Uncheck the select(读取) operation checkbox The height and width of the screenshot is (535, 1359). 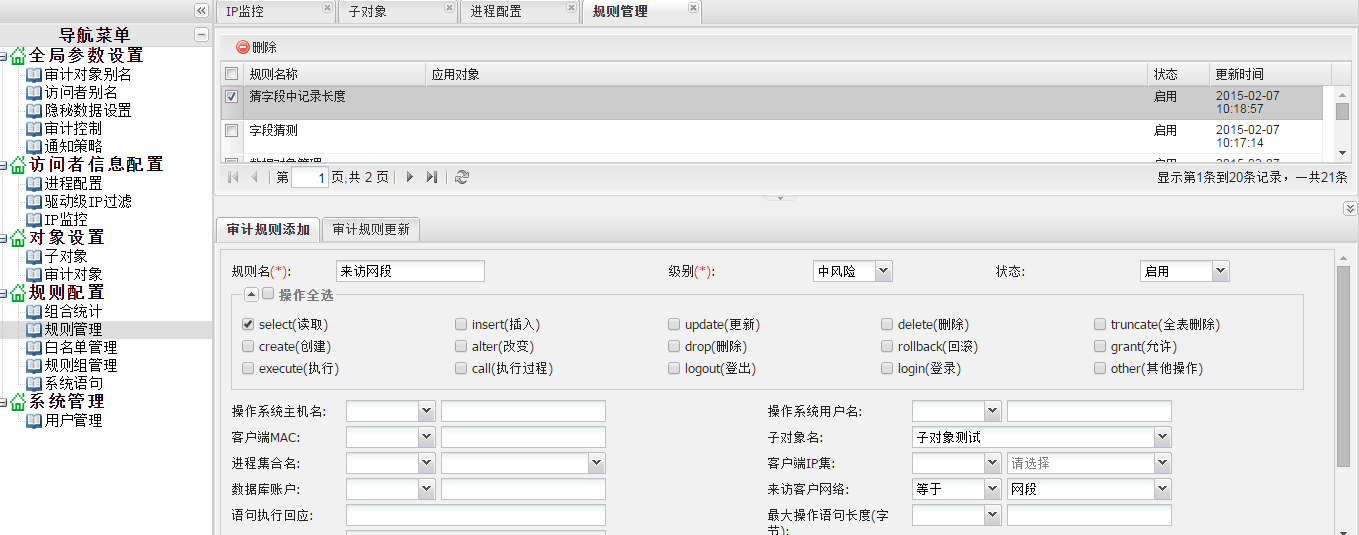click(248, 325)
